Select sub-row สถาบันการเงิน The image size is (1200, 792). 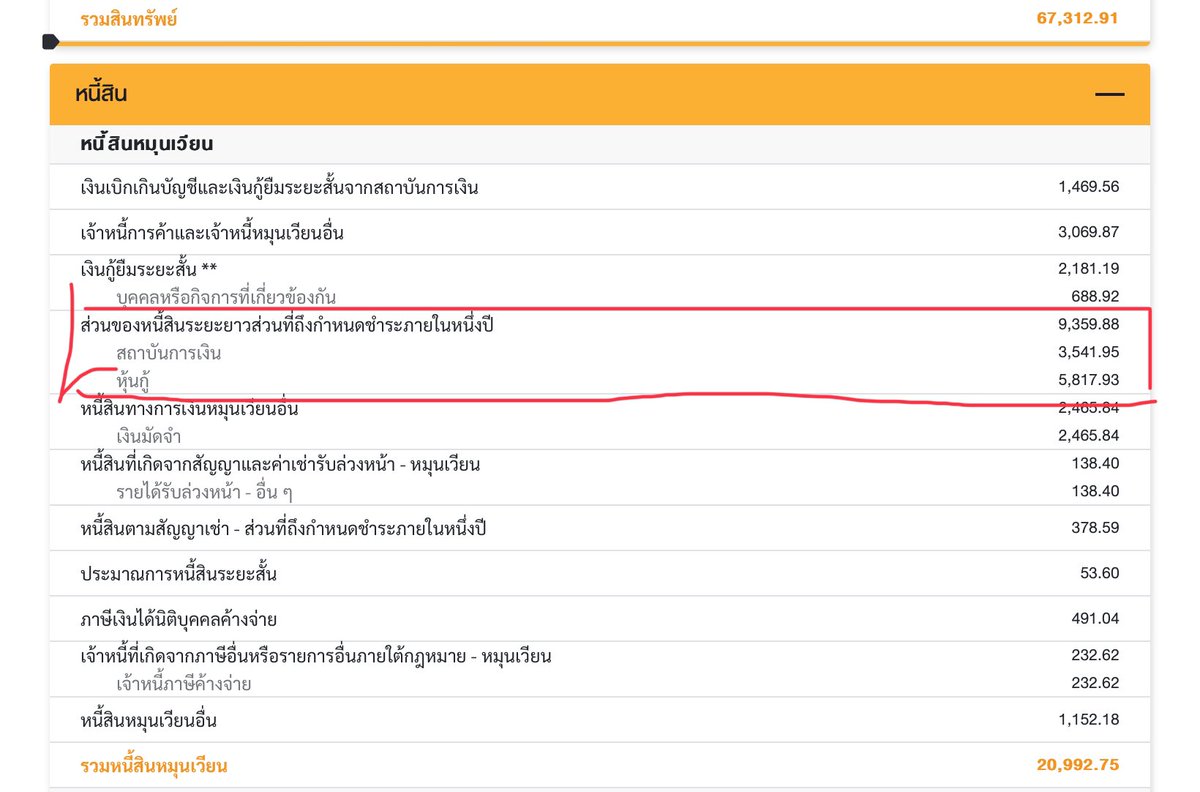pyautogui.click(x=600, y=353)
